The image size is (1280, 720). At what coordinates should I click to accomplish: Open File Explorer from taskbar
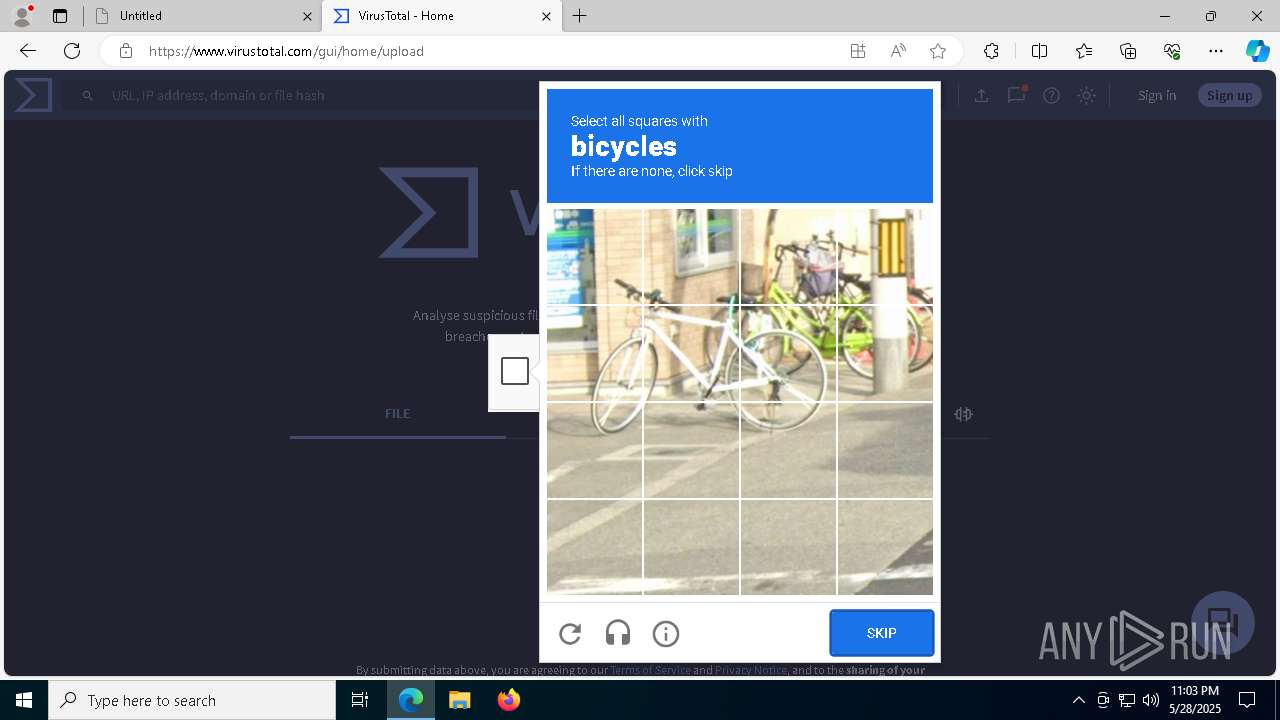[459, 700]
